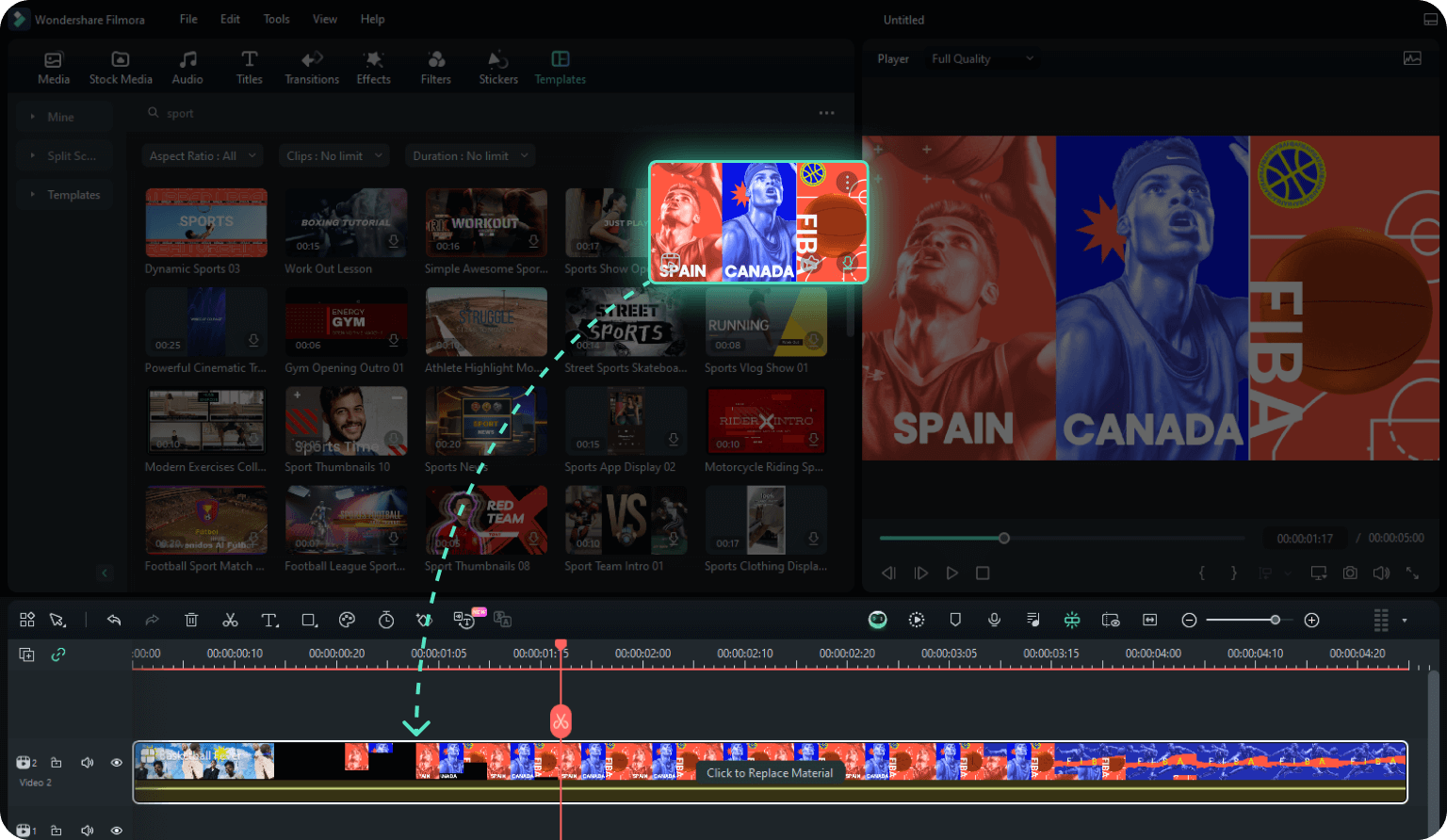Screen dimensions: 1447x840
Task: Add a marker with the shield icon
Action: [x=955, y=620]
